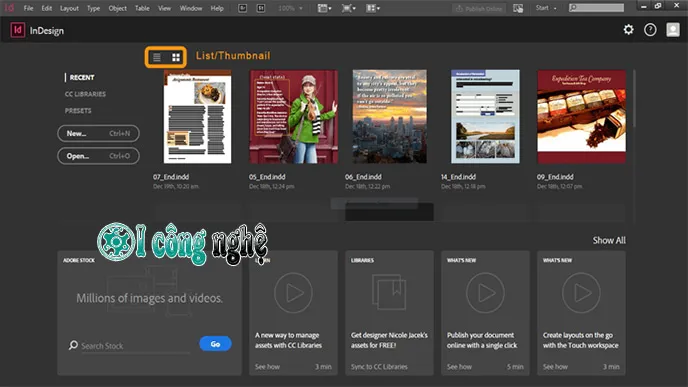Image resolution: width=688 pixels, height=387 pixels.
Task: Click See how under Publish online card
Action: point(459,366)
